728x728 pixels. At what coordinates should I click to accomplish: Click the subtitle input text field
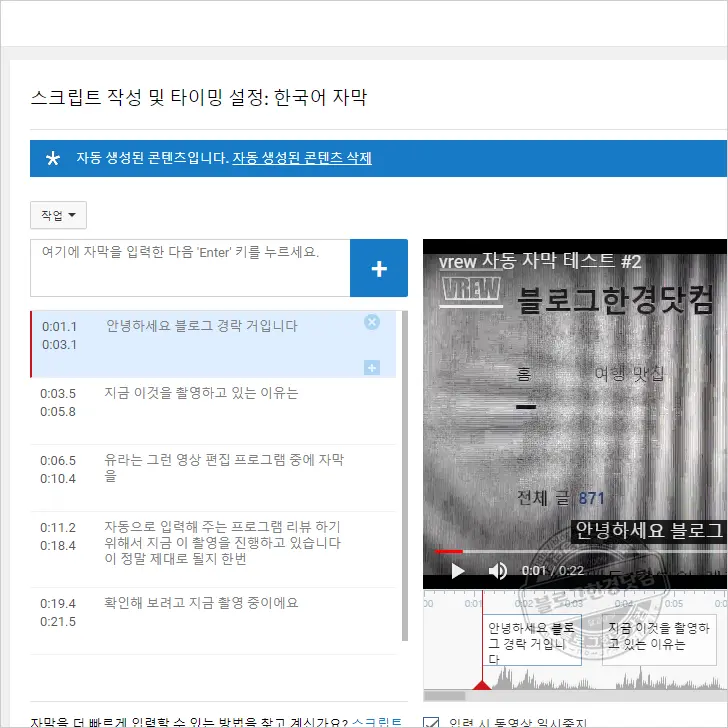pyautogui.click(x=190, y=268)
